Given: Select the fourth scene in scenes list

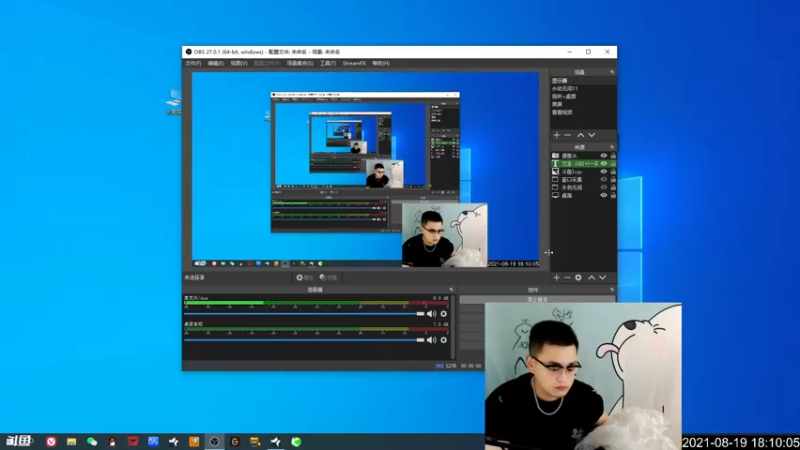Looking at the screenshot, I should click(x=583, y=104).
